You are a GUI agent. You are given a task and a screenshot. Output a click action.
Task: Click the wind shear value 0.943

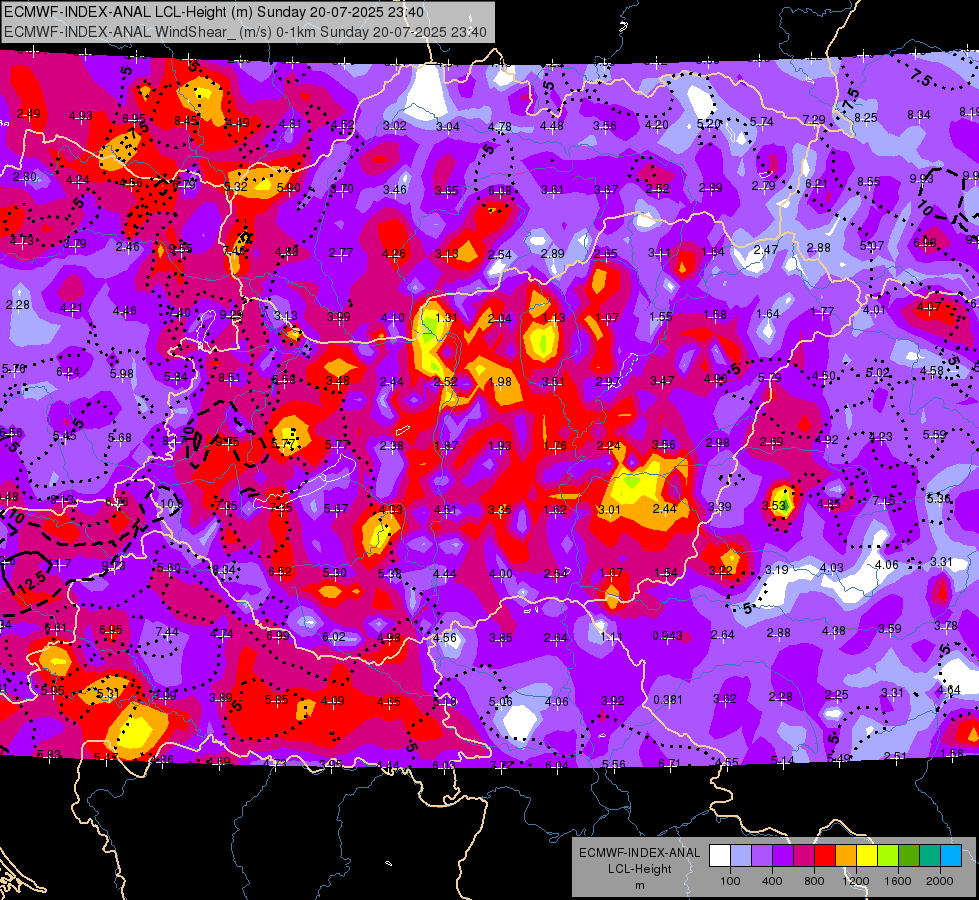tap(667, 636)
